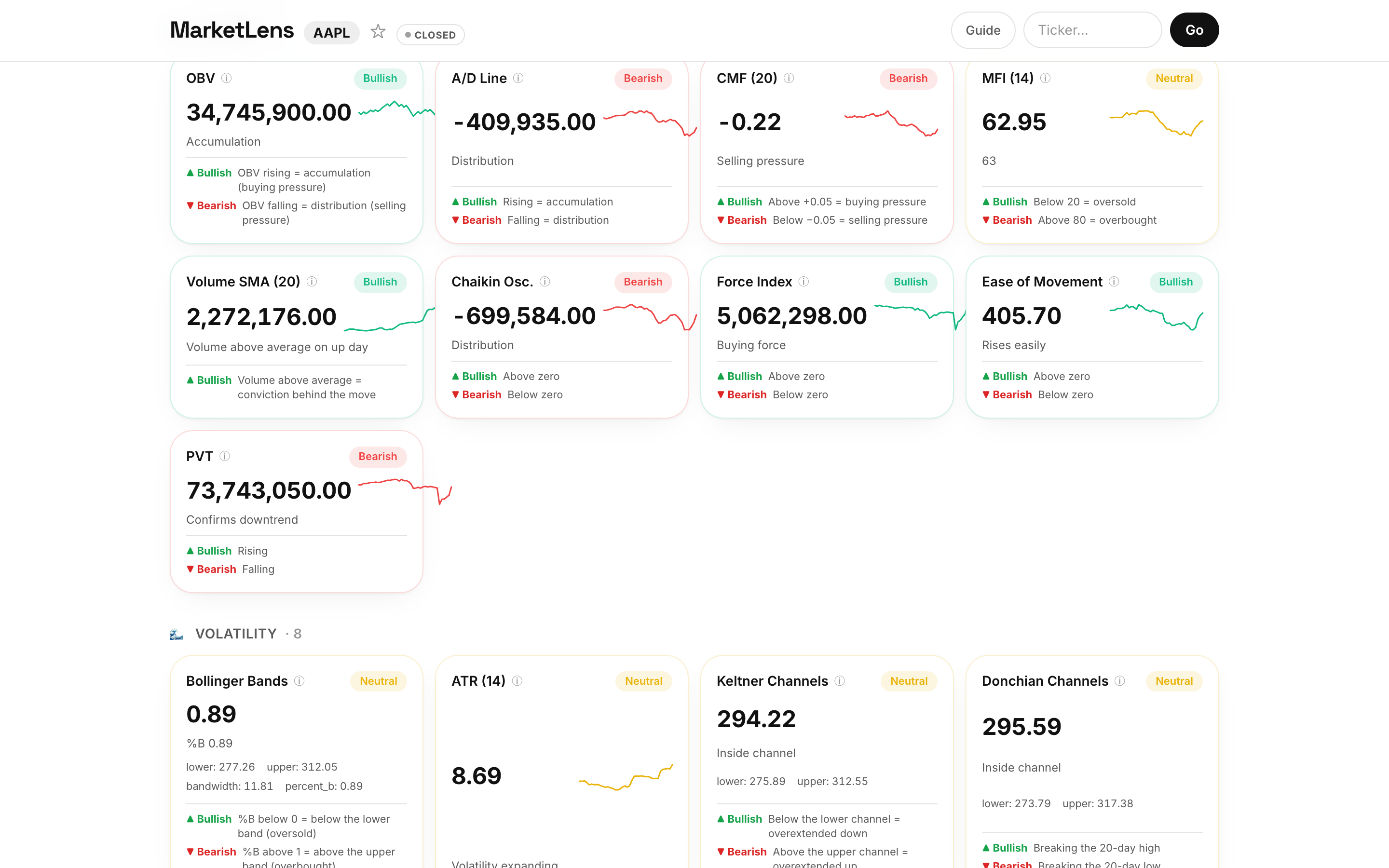This screenshot has width=1389, height=868.
Task: Click the Go button
Action: click(1194, 30)
